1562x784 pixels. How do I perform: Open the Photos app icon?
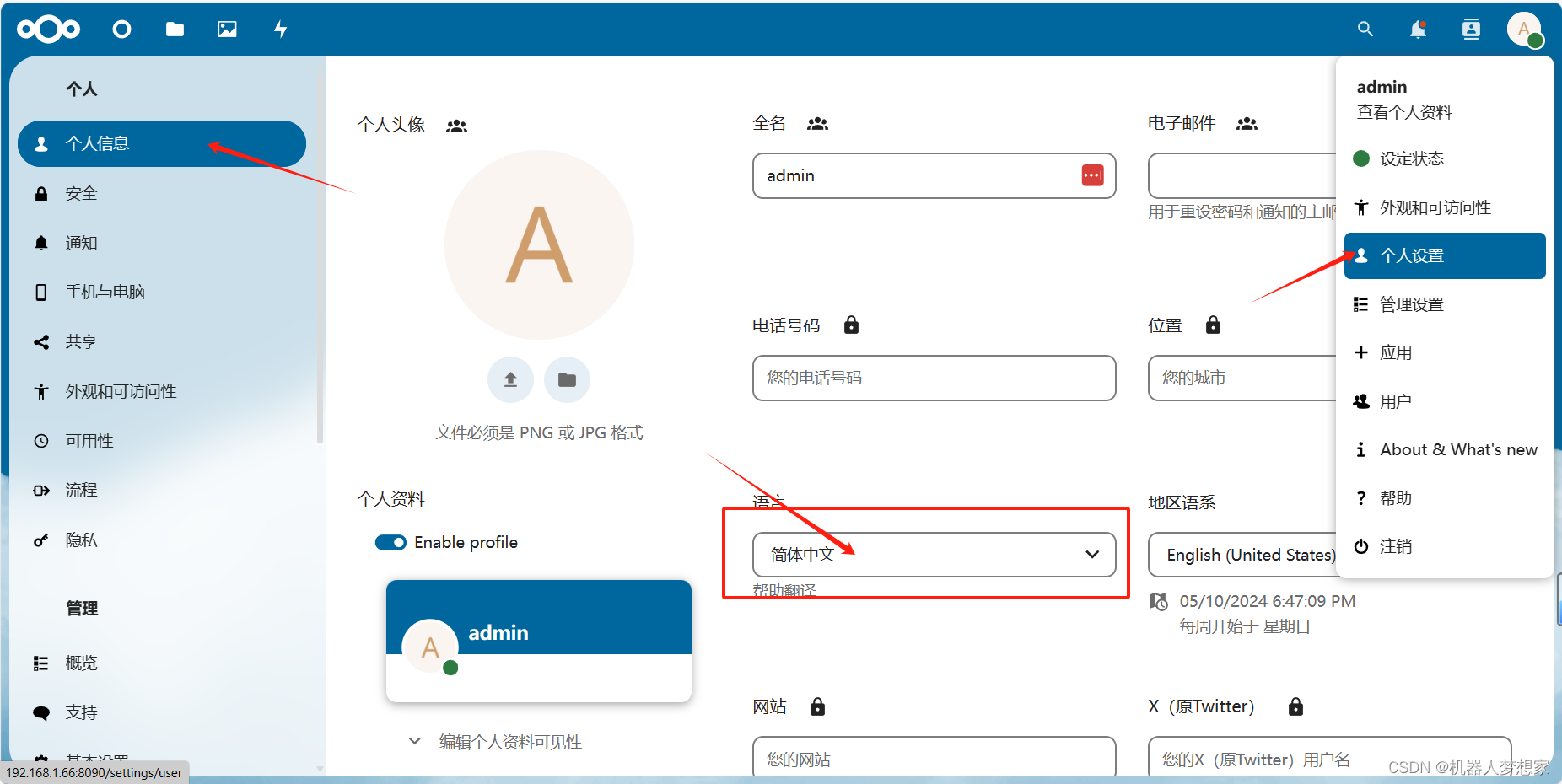(x=227, y=29)
